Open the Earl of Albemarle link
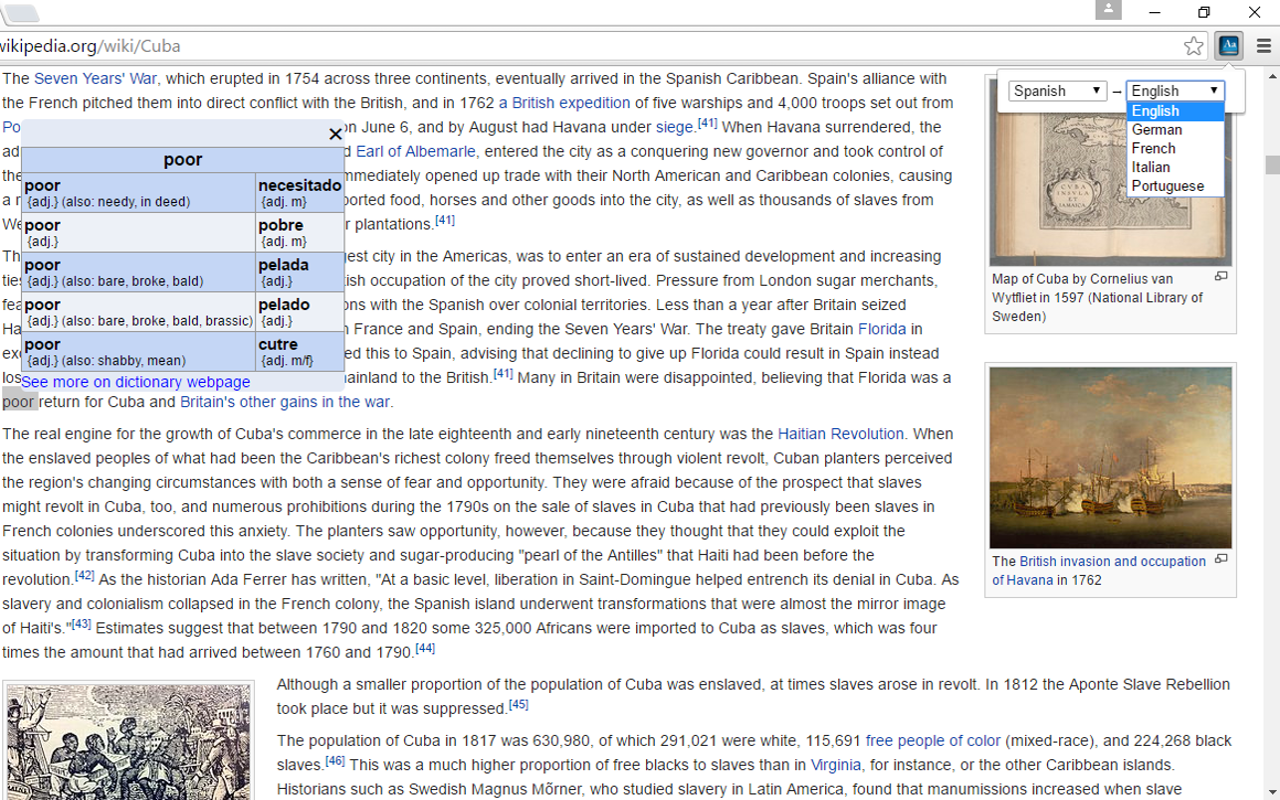 (x=415, y=151)
